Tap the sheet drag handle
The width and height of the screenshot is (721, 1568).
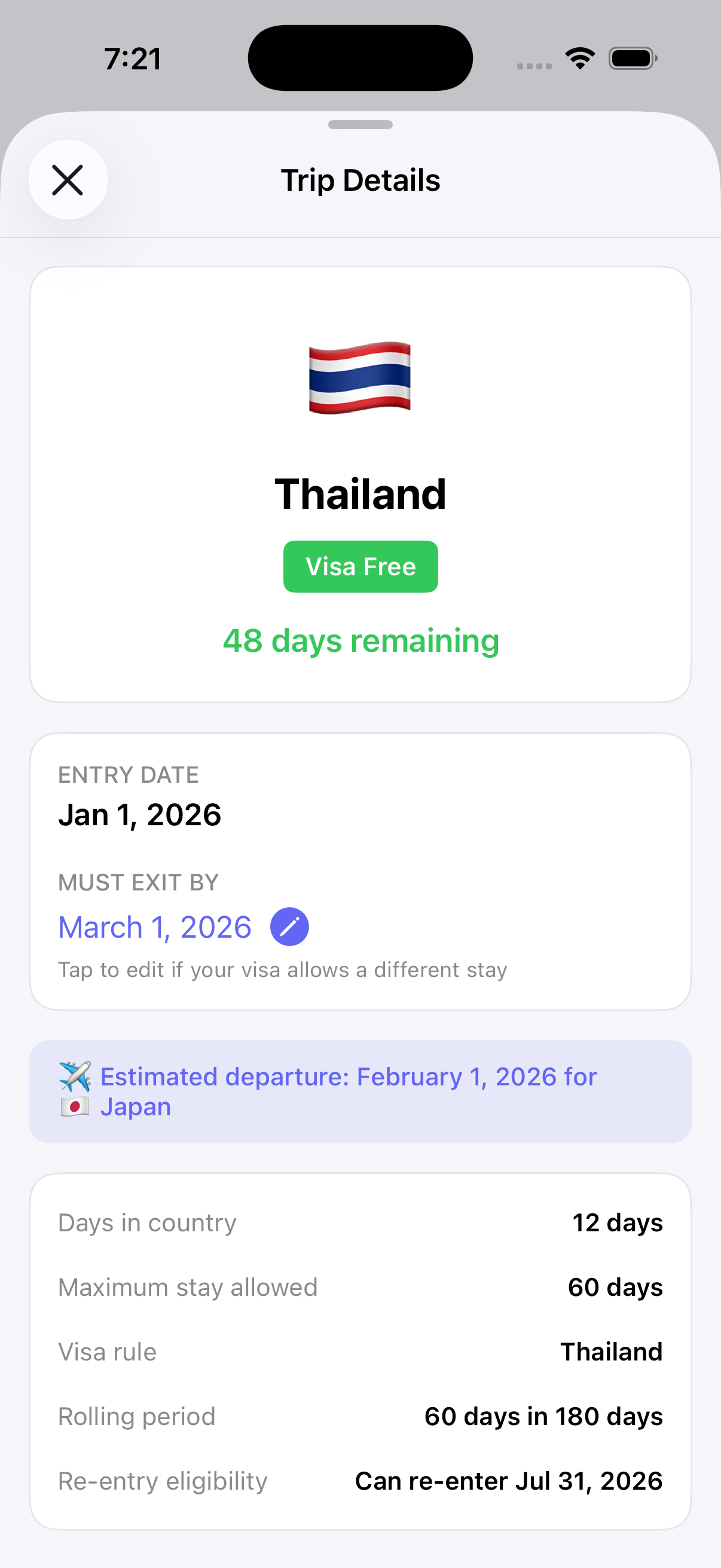pyautogui.click(x=360, y=125)
